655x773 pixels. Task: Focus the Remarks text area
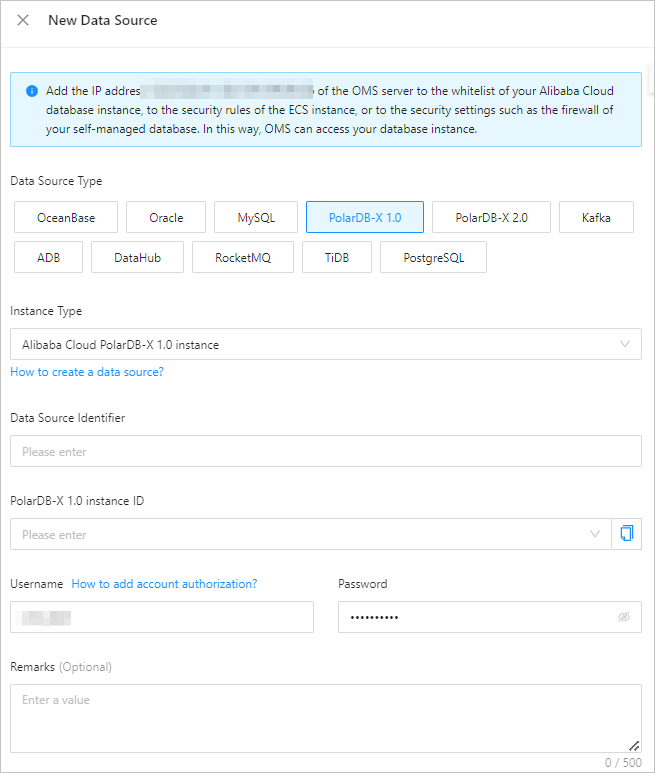(326, 718)
